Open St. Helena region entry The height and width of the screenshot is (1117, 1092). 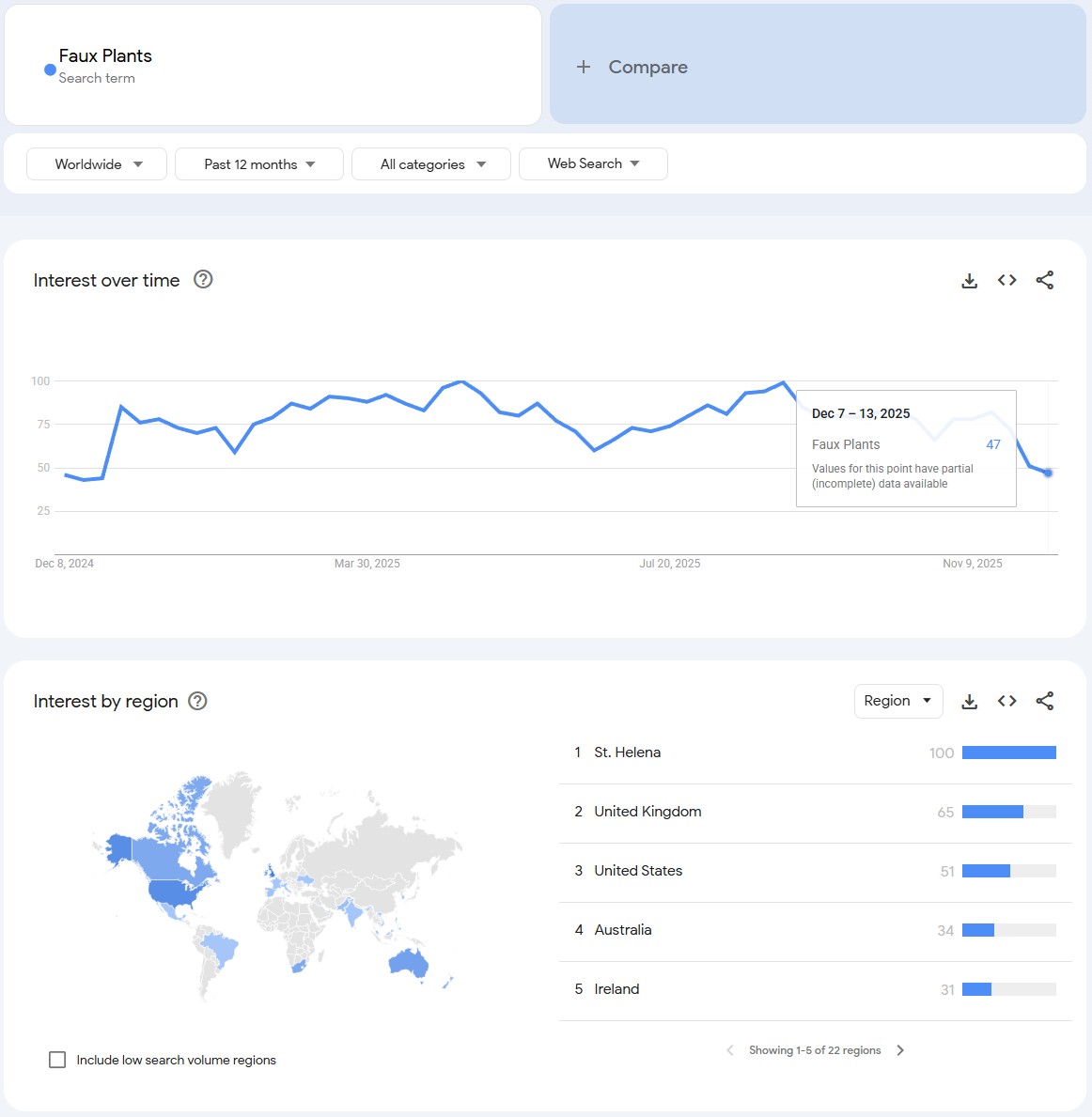627,752
